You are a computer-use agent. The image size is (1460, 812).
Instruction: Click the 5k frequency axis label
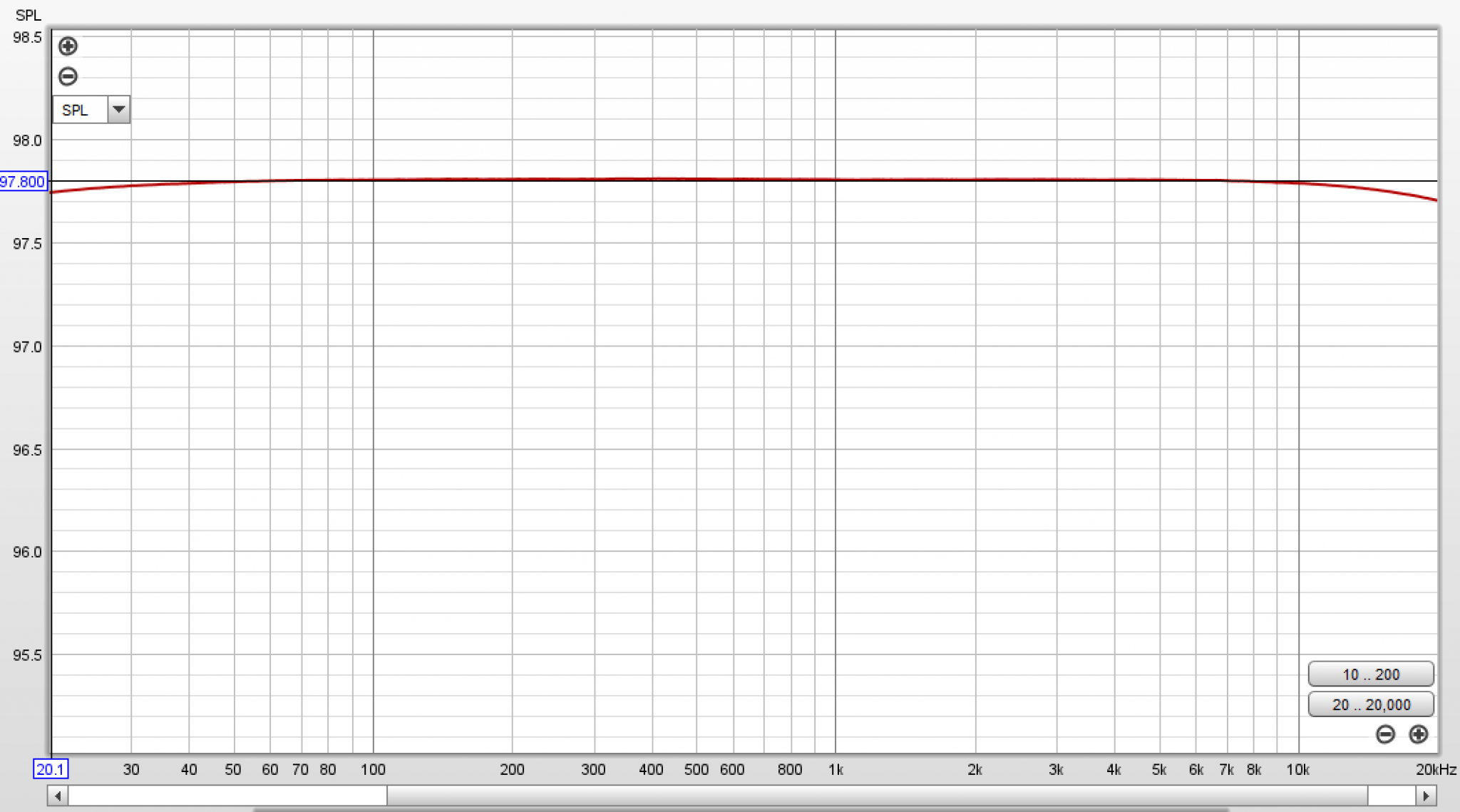pos(1159,770)
